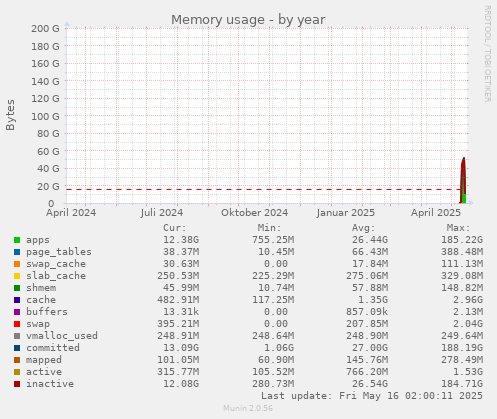Click the 'Oktober 2024' x-axis label
Image resolution: width=497 pixels, height=419 pixels.
pos(255,213)
